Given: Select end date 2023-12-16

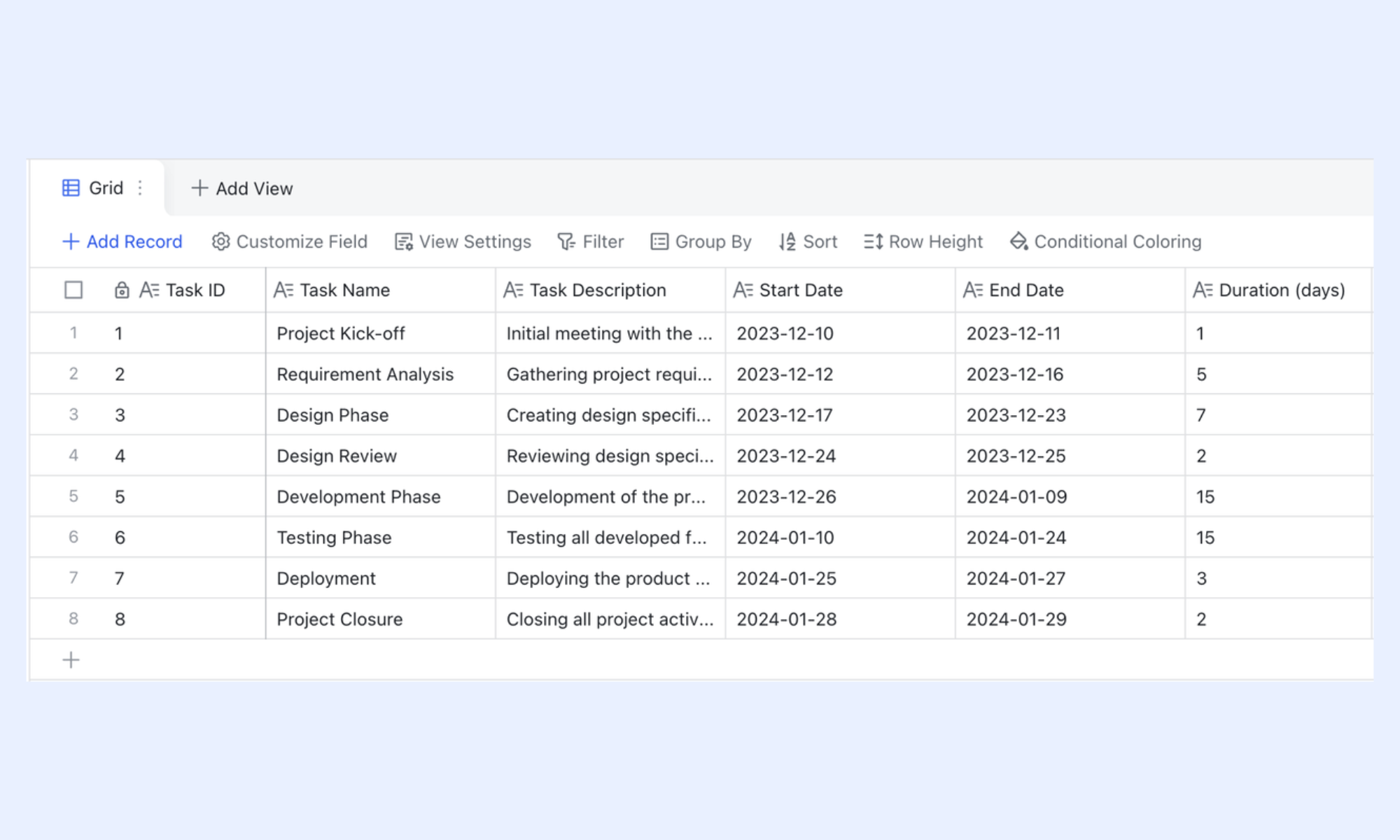Looking at the screenshot, I should click(1070, 374).
